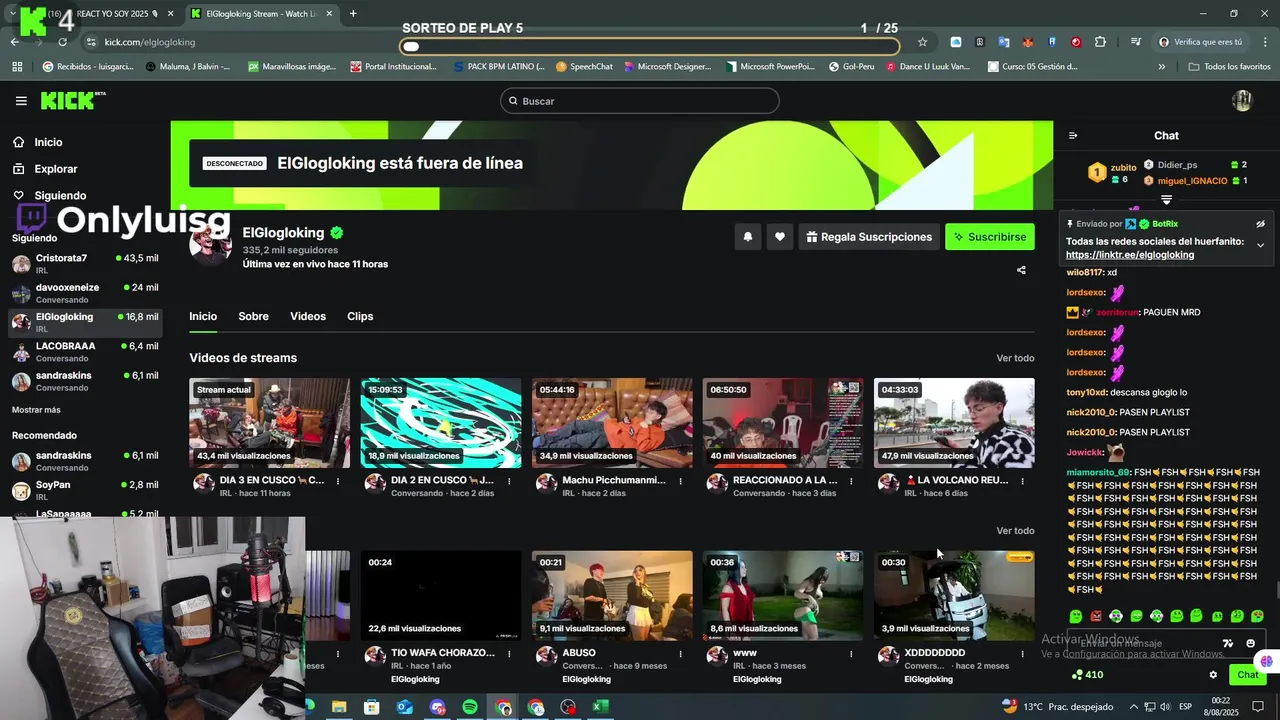Image resolution: width=1280 pixels, height=720 pixels.
Task: Click the share icon below Suscribirse
Action: (1021, 270)
